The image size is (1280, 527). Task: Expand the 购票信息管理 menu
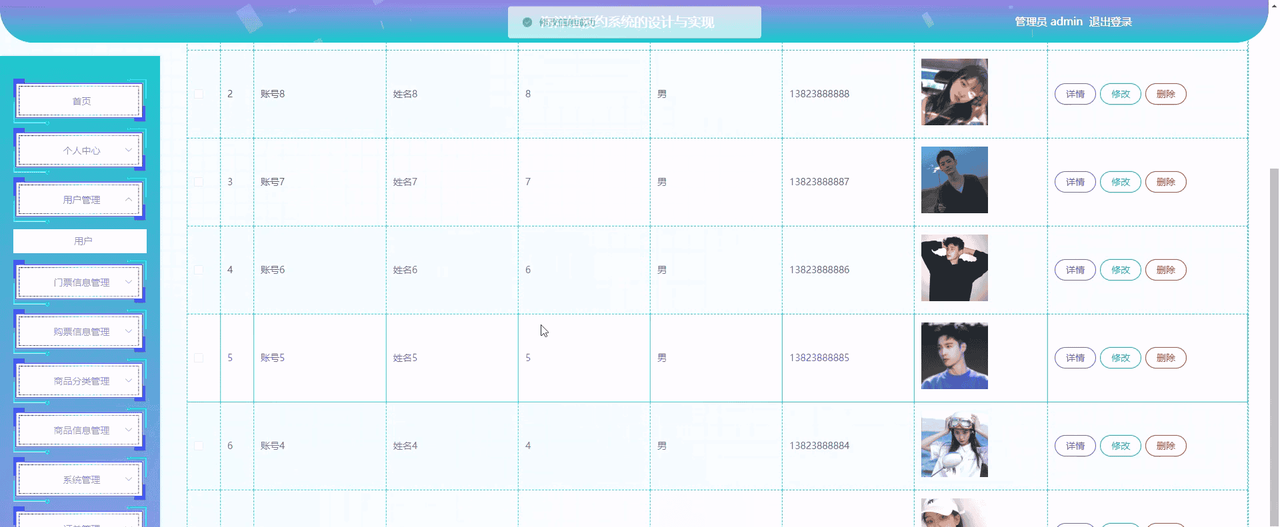point(80,332)
